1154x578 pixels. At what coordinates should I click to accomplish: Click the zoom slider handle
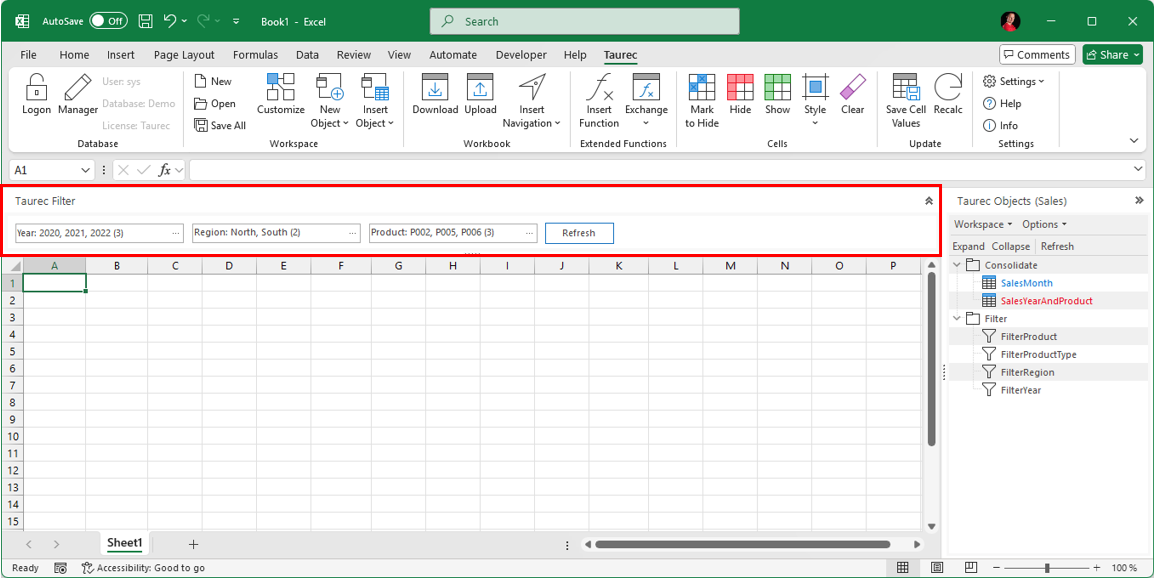1047,568
